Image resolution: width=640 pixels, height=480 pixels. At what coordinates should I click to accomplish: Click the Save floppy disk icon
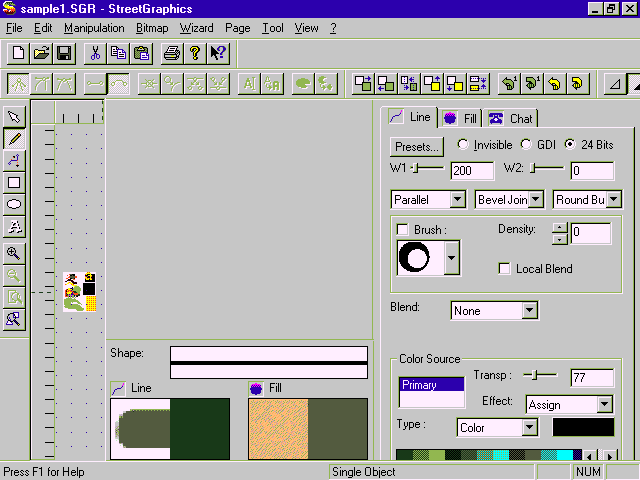tap(64, 53)
